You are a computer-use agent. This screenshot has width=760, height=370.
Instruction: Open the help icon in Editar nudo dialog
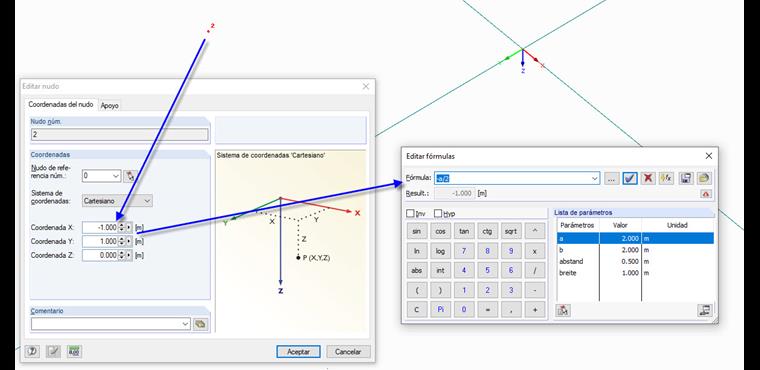32,352
